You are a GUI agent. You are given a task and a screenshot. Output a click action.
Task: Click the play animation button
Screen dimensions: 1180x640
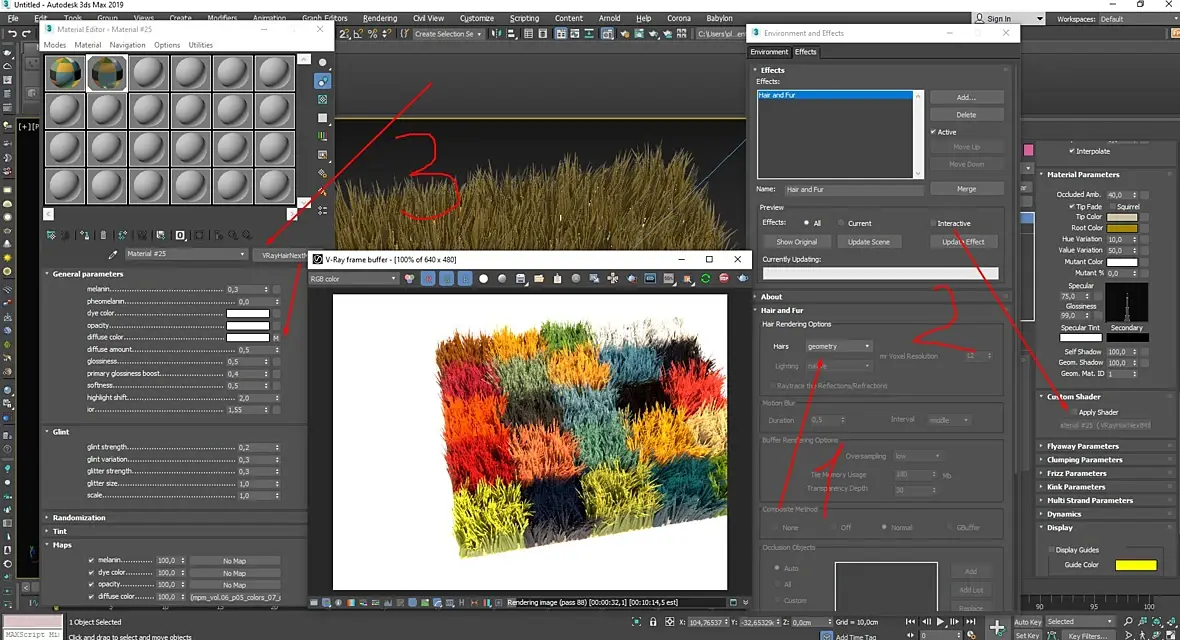(x=940, y=622)
